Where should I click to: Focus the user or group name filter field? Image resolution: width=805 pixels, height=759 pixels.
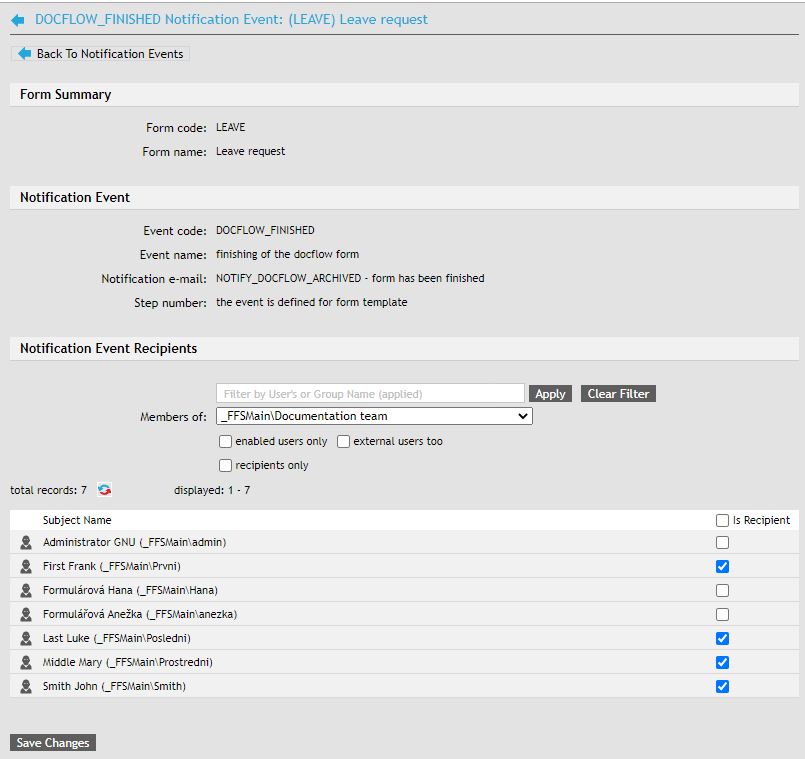tap(370, 394)
